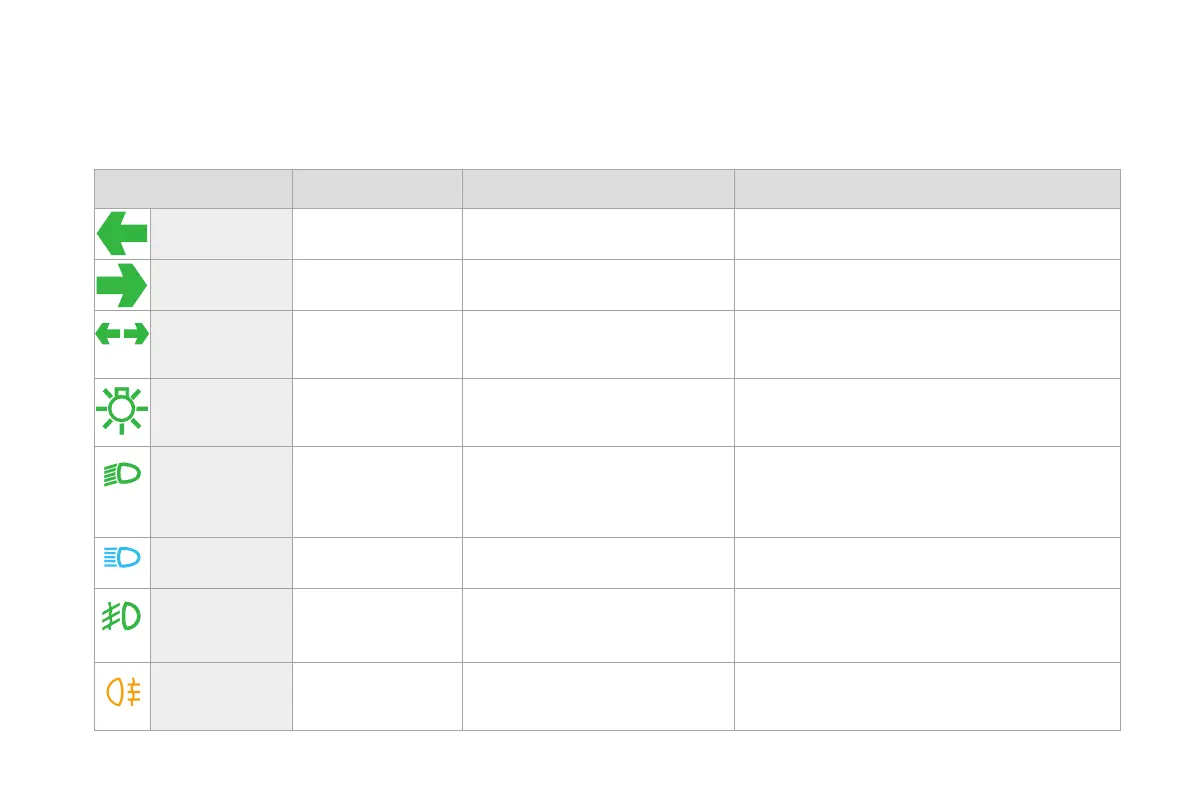This screenshot has height=794, width=1191.
Task: Click the rightmost white cell in rear foglamp row
Action: click(x=927, y=696)
